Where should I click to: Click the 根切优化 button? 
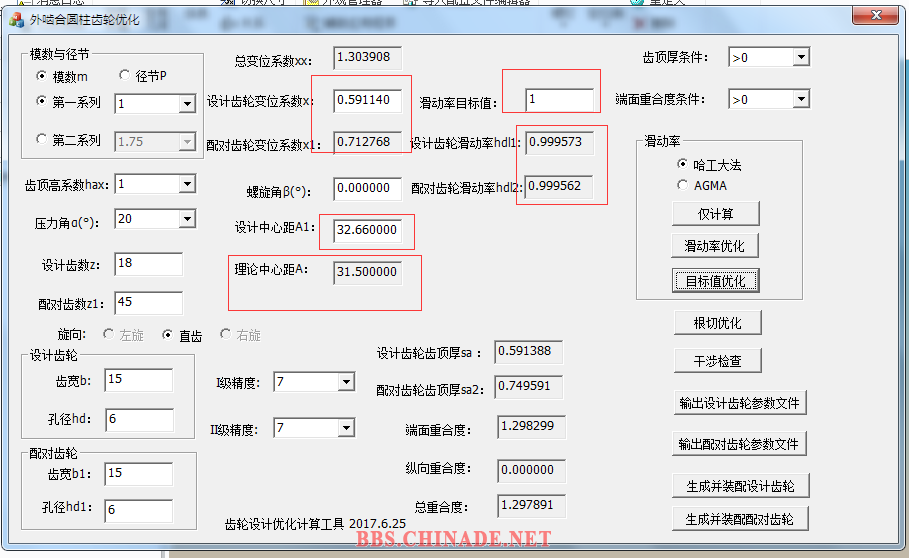pos(718,323)
